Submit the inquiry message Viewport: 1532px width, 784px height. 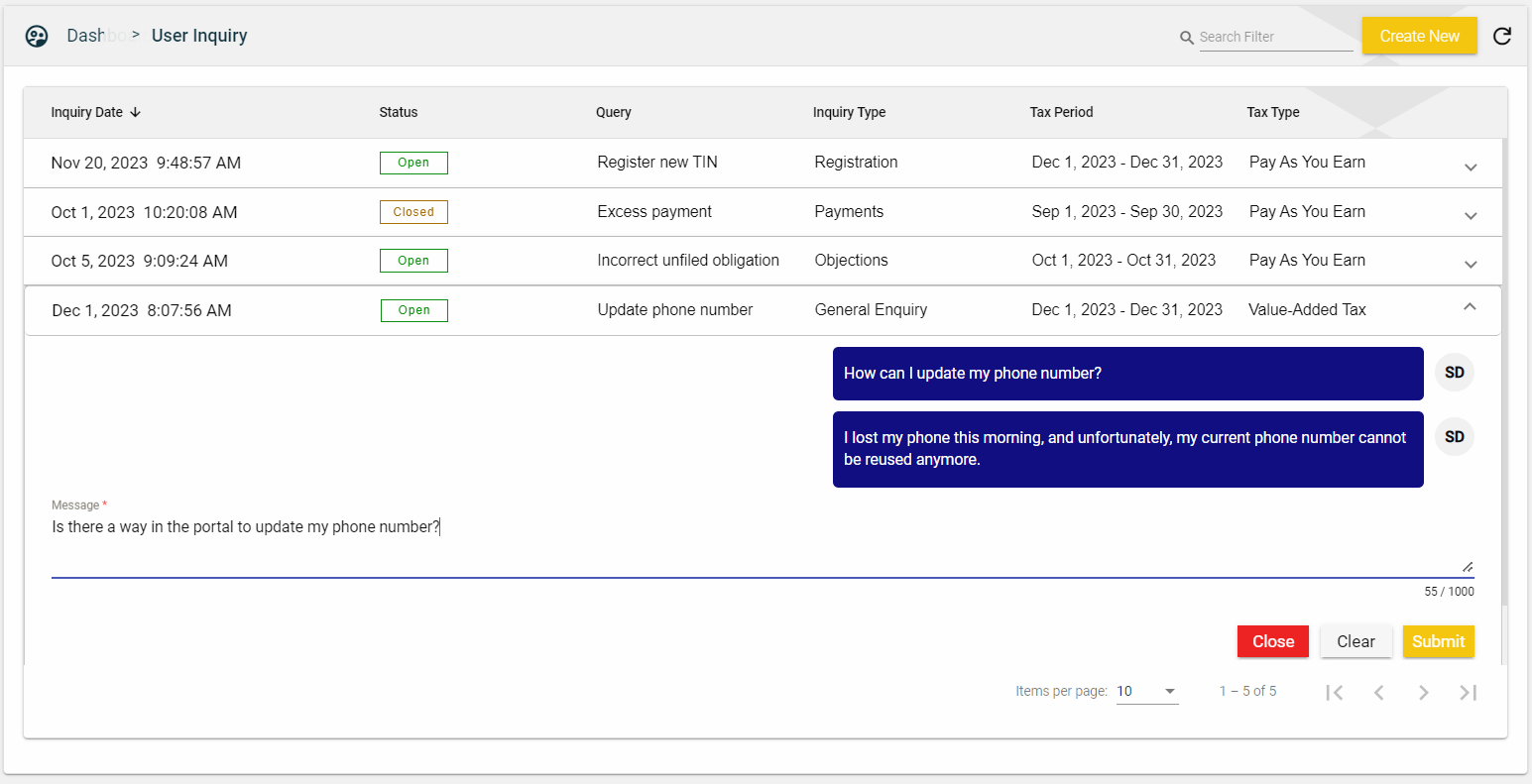point(1438,641)
